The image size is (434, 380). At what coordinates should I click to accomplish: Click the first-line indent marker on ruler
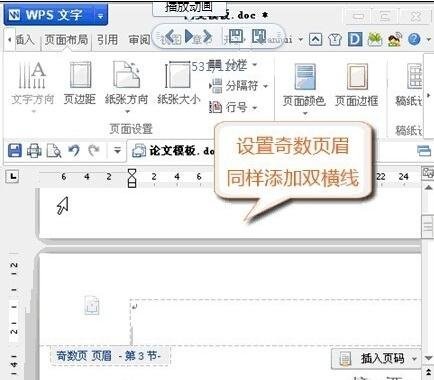coord(132,173)
